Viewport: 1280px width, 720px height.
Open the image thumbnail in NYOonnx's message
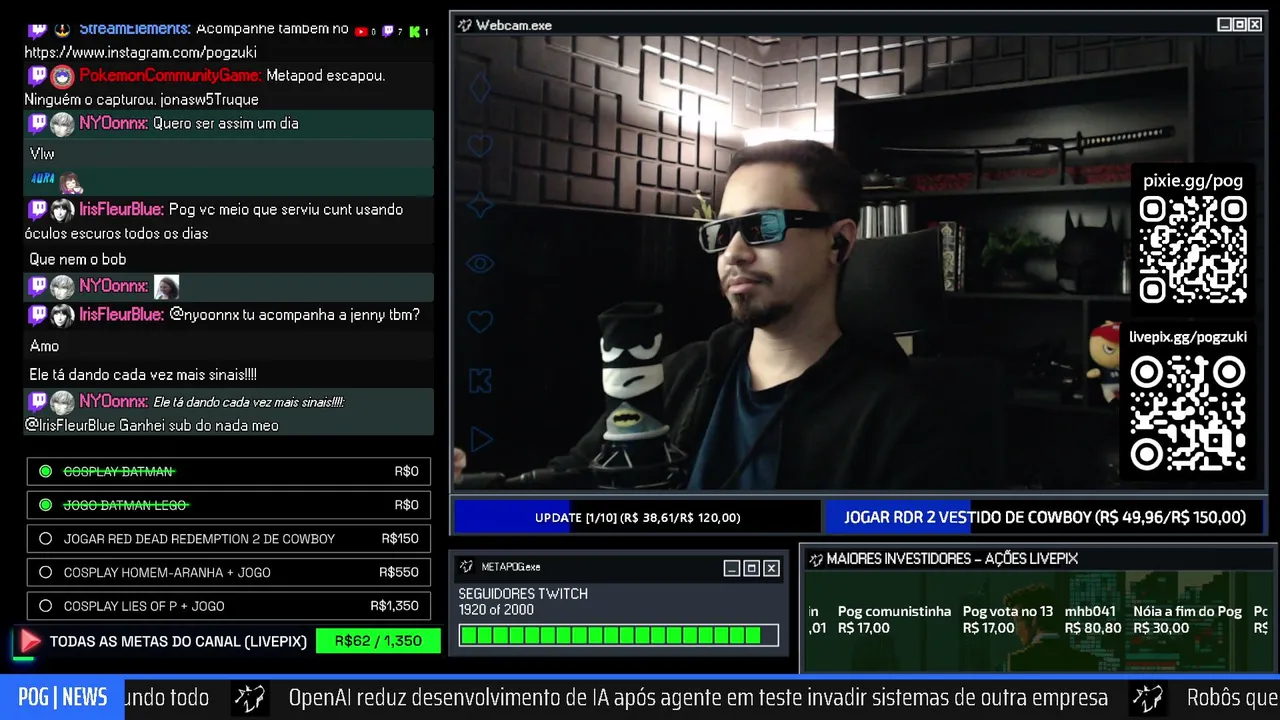pyautogui.click(x=166, y=287)
